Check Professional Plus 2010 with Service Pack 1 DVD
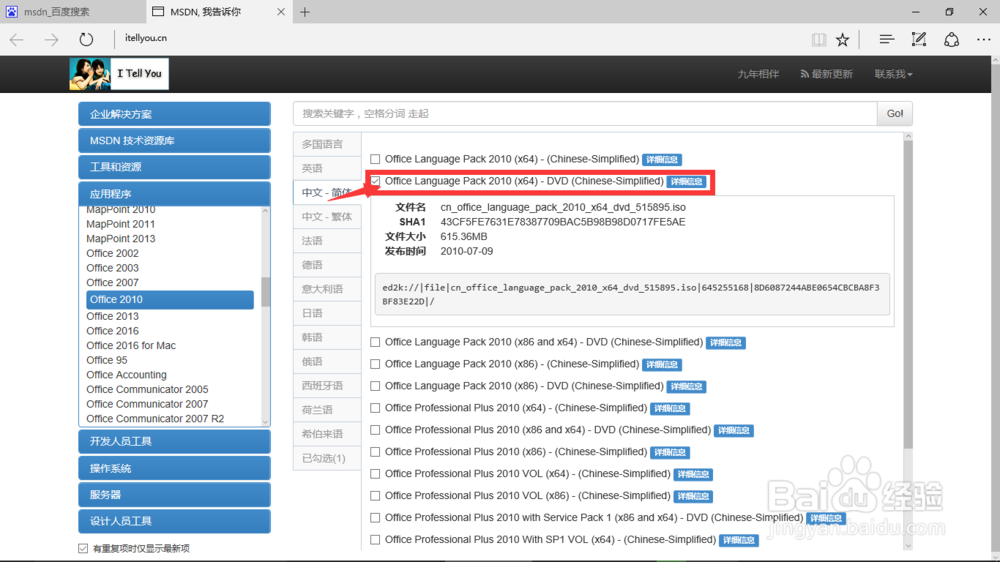The width and height of the screenshot is (1000, 562). point(375,518)
